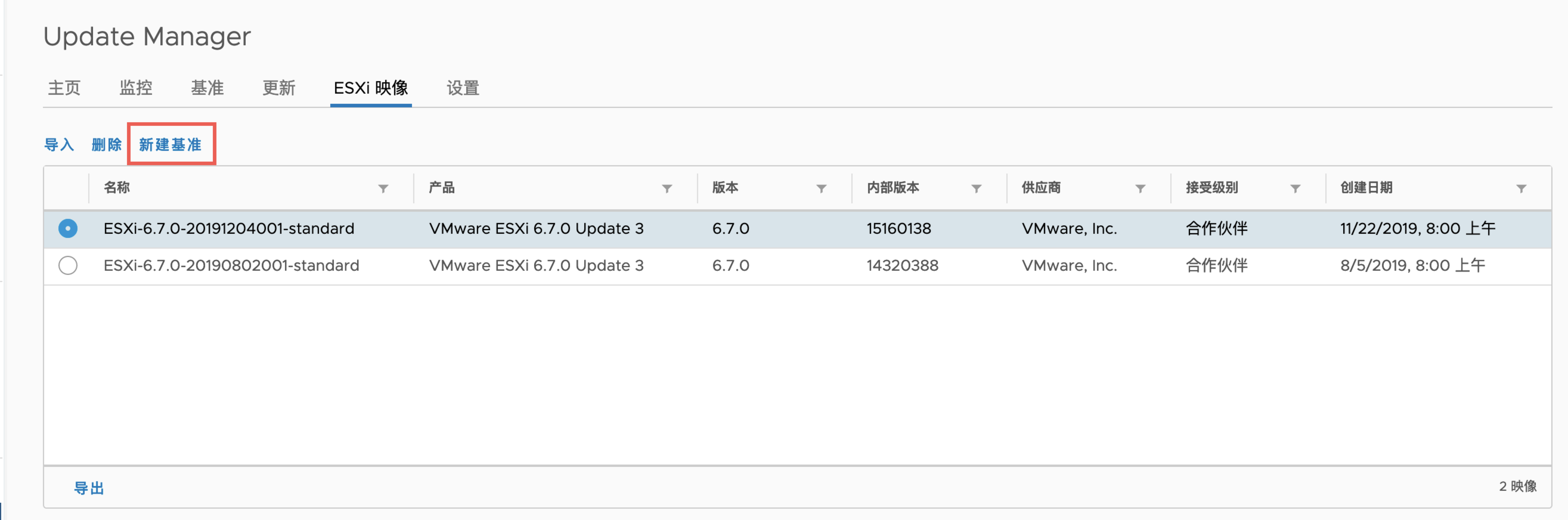Click 删除 to delete image
Screen dimensions: 1568x520
106,145
